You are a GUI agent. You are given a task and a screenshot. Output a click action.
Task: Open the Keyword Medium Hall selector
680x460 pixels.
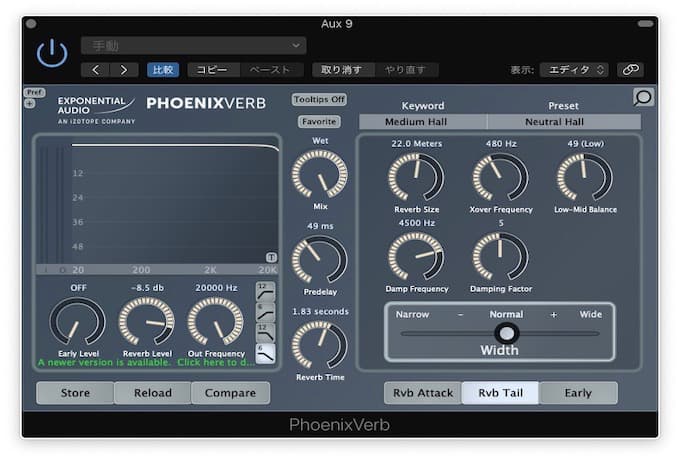[x=423, y=122]
